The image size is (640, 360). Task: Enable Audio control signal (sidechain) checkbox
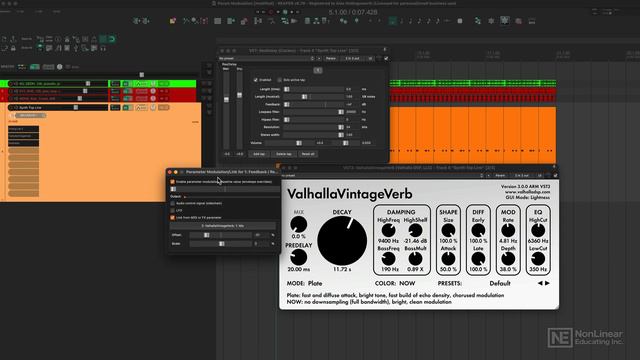pyautogui.click(x=172, y=203)
